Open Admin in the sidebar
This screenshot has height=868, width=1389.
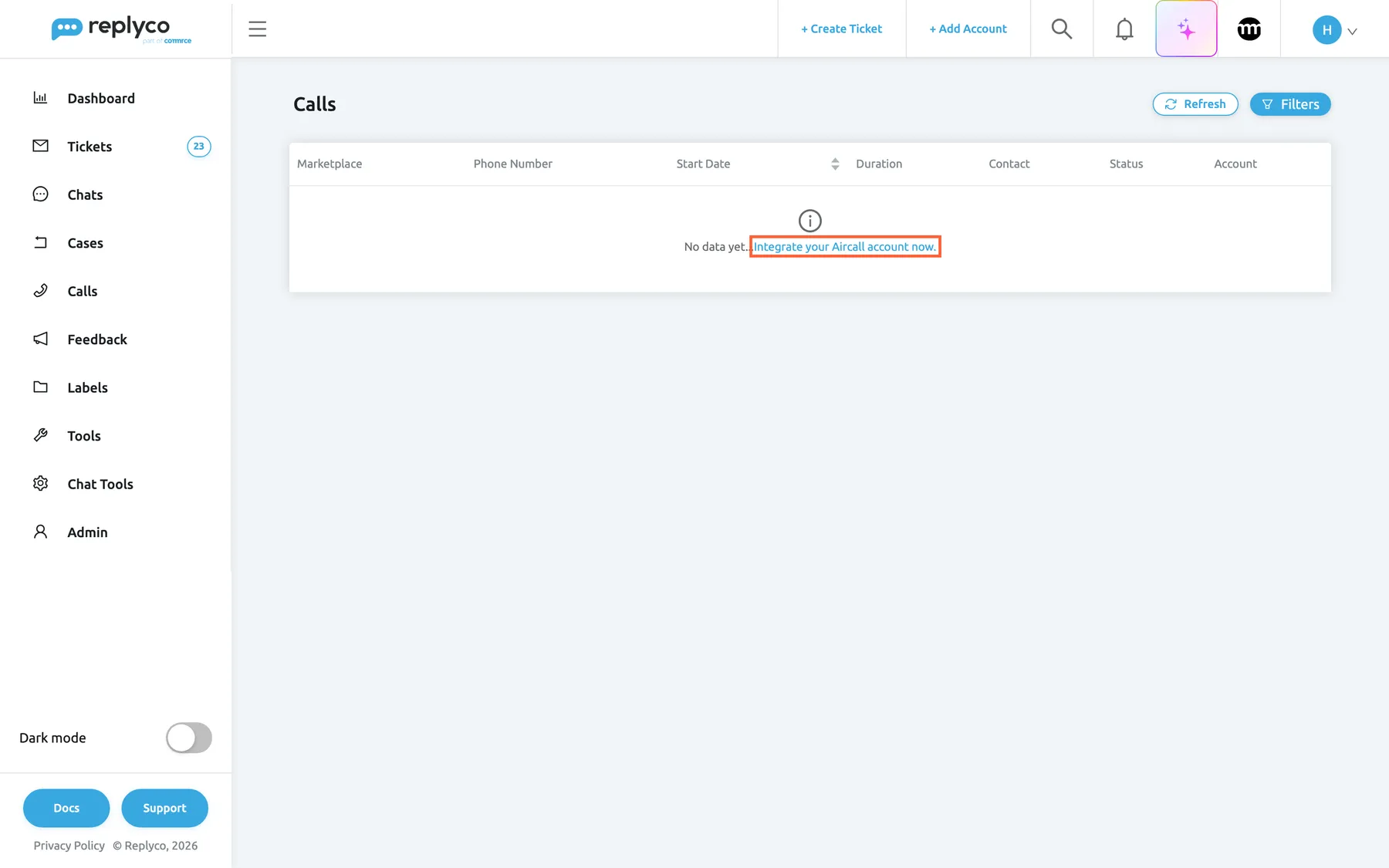click(87, 532)
